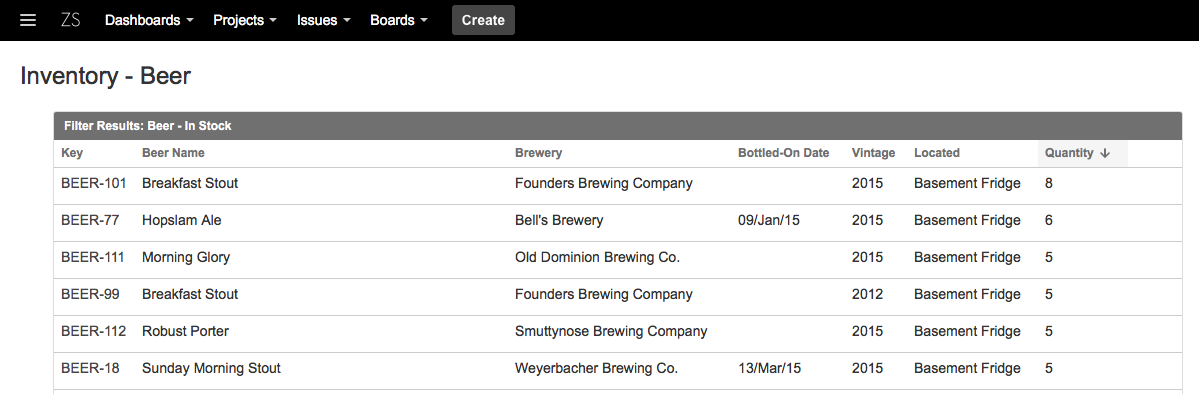The width and height of the screenshot is (1199, 394).
Task: Open the Hopslam Ale issue link
Action: [182, 220]
